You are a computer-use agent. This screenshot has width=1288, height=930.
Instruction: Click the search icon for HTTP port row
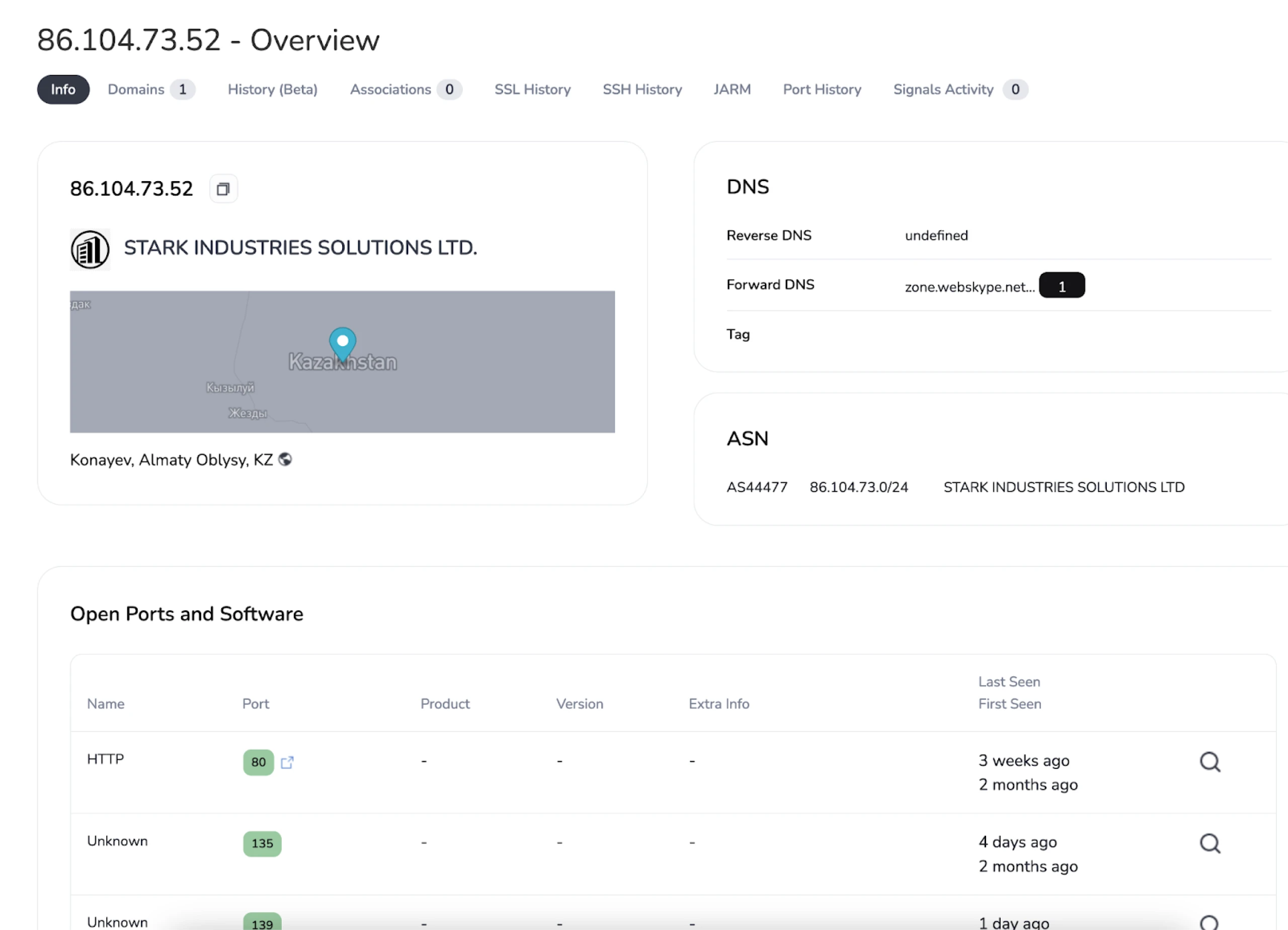(x=1210, y=761)
